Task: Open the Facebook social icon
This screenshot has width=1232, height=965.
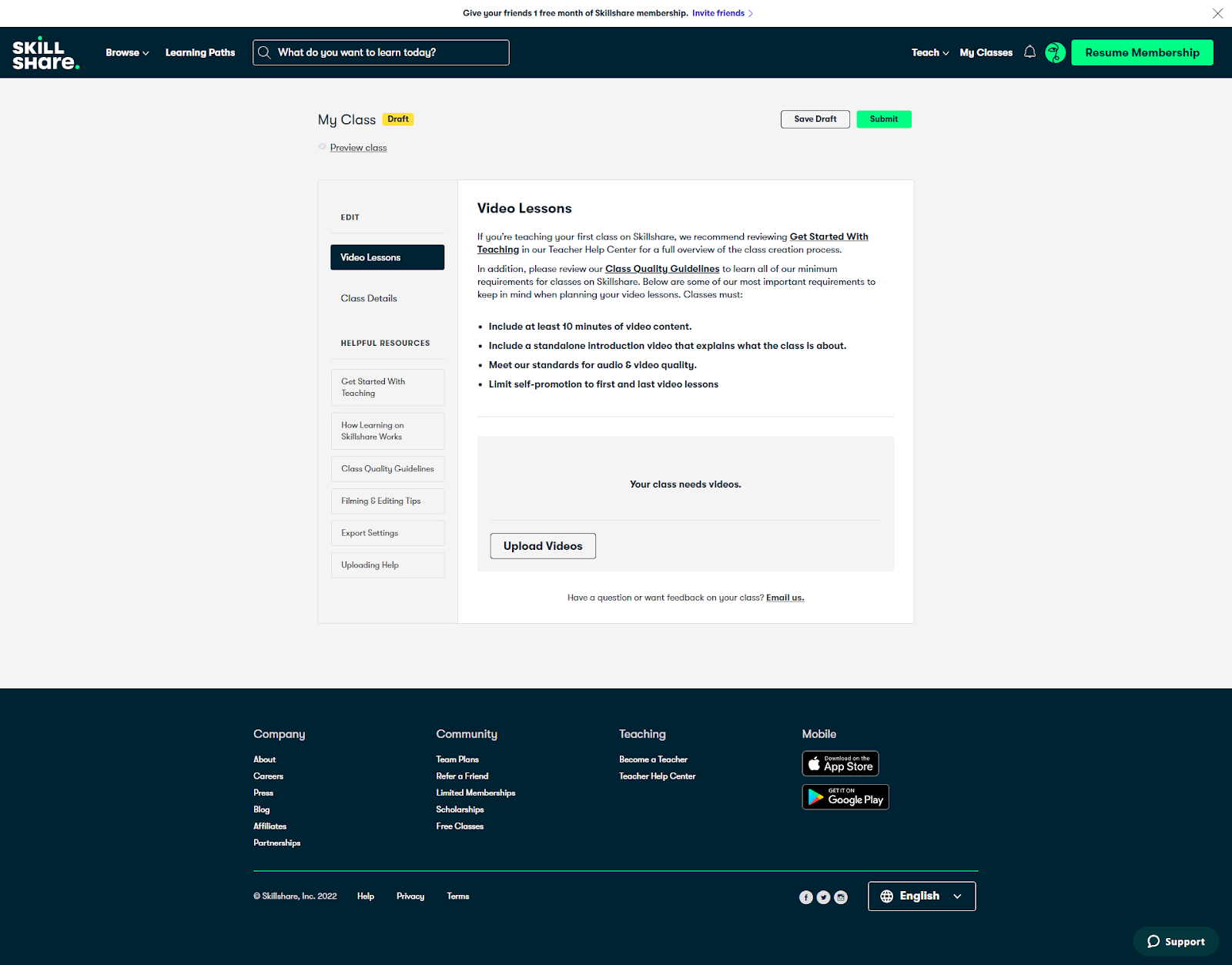Action: (806, 897)
